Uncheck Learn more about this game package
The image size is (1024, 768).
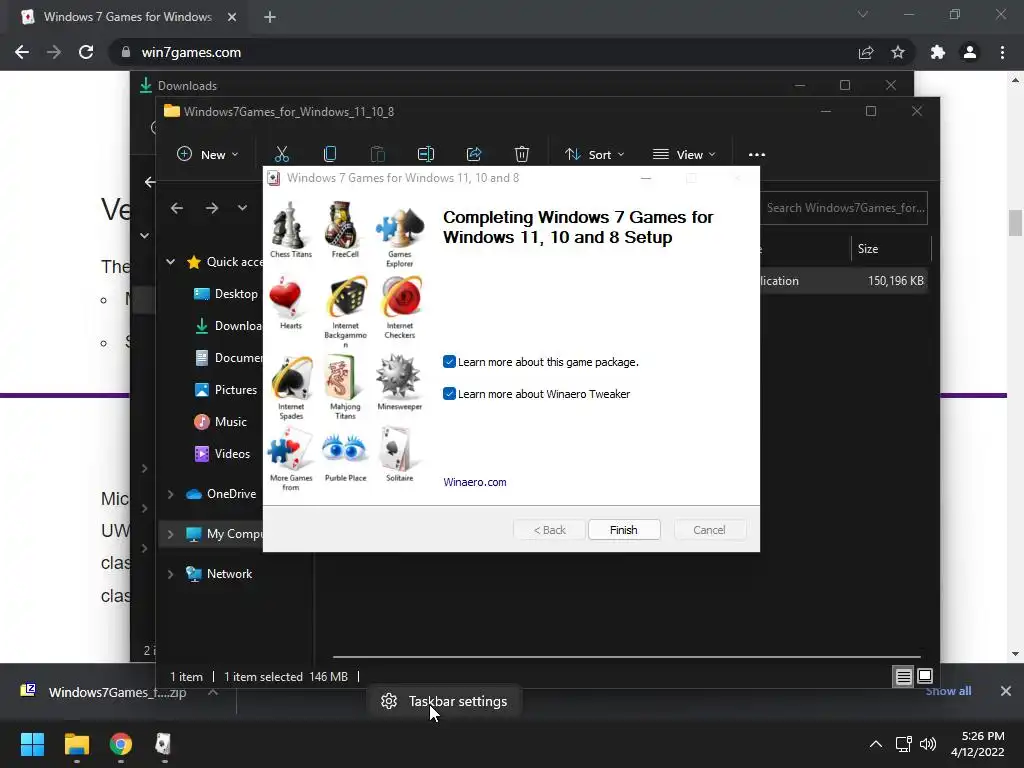pyautogui.click(x=449, y=362)
